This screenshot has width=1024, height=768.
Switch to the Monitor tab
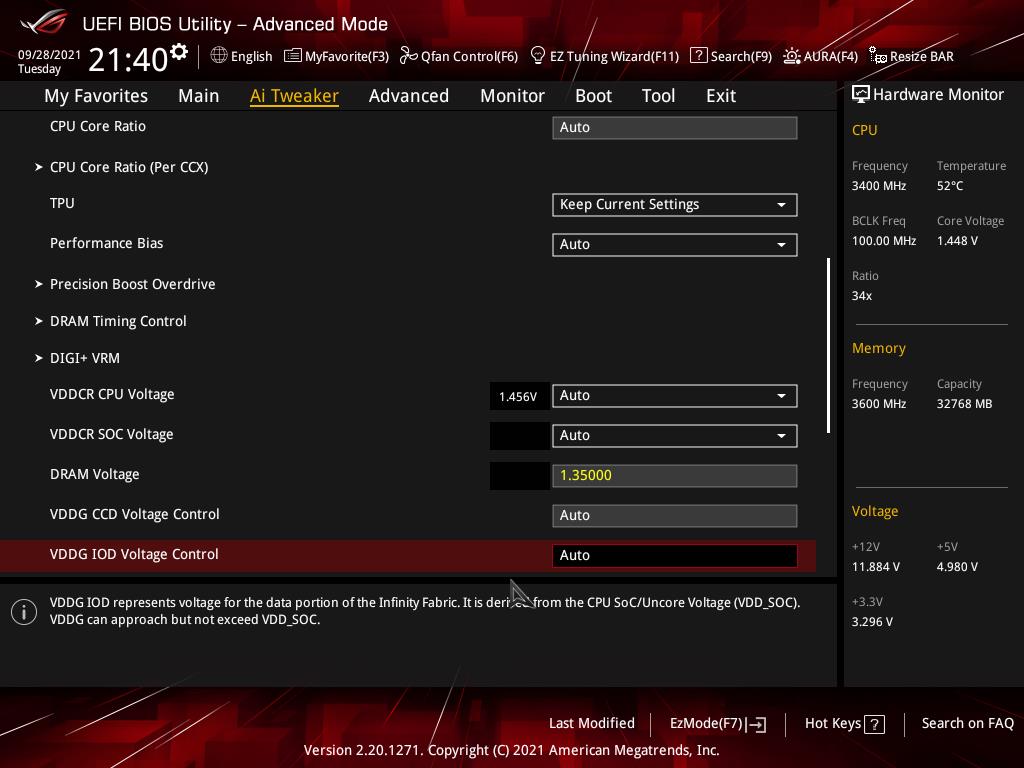click(x=512, y=96)
